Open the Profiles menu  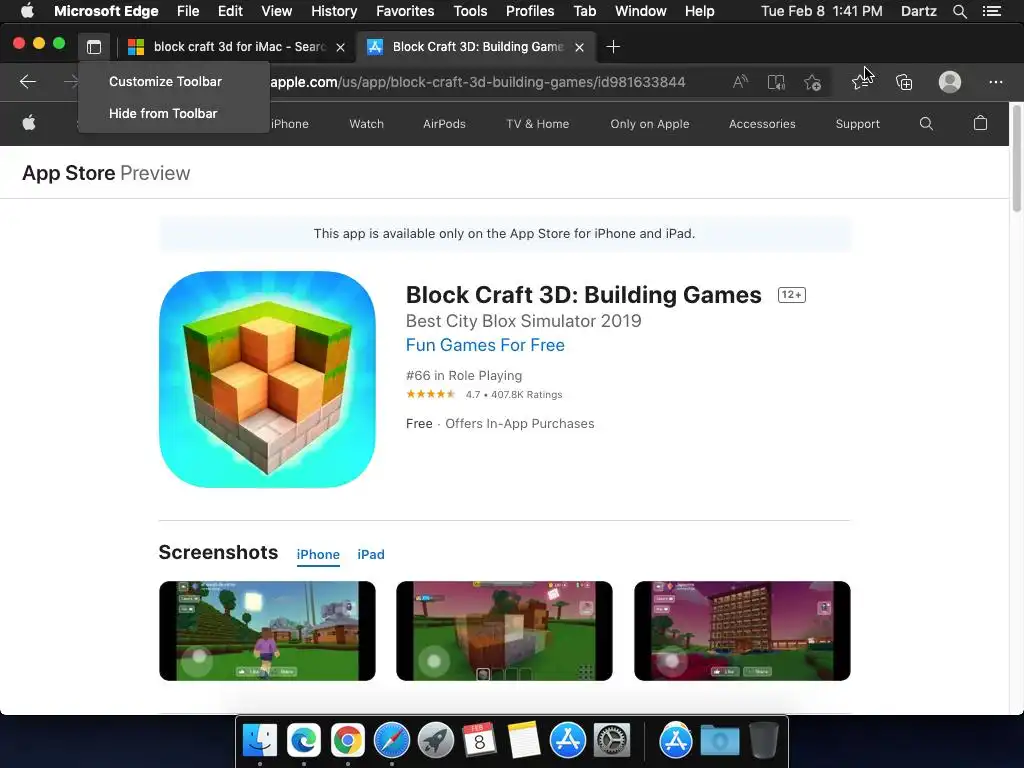[x=530, y=11]
